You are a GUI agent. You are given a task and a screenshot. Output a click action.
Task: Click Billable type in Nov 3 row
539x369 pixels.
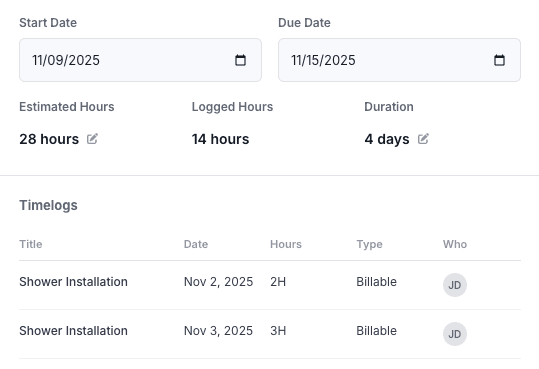376,331
